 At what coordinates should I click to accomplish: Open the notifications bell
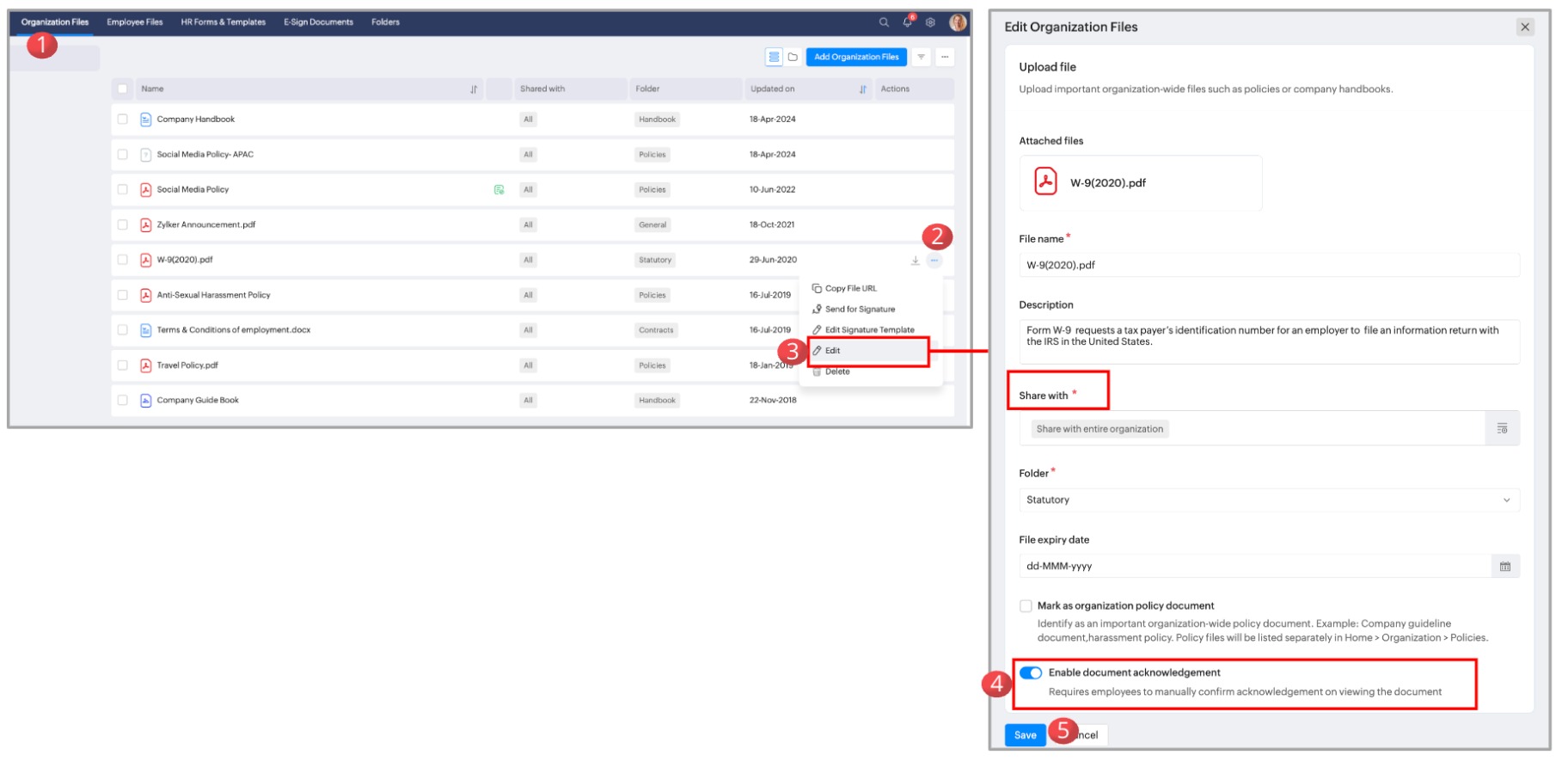click(x=907, y=22)
